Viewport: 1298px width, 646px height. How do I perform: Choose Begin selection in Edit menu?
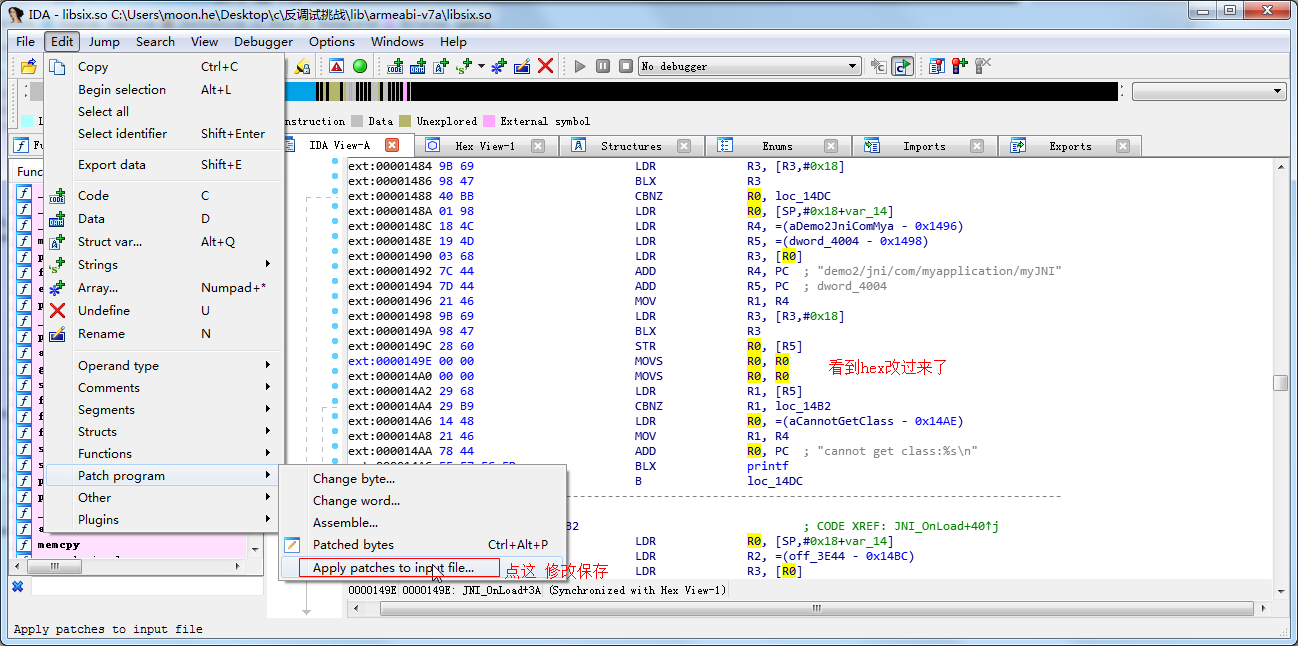pos(164,89)
